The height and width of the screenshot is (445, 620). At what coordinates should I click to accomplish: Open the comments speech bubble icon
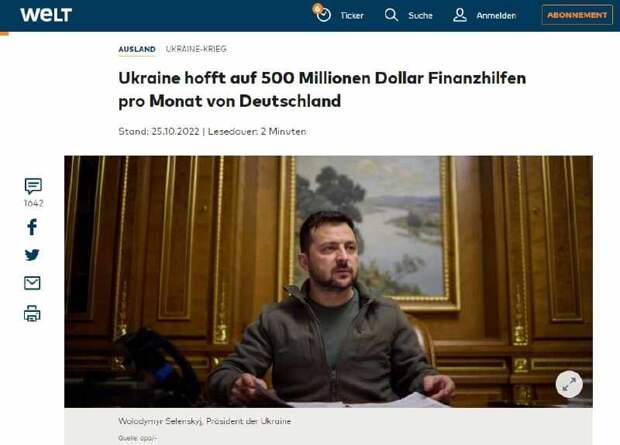click(x=33, y=186)
